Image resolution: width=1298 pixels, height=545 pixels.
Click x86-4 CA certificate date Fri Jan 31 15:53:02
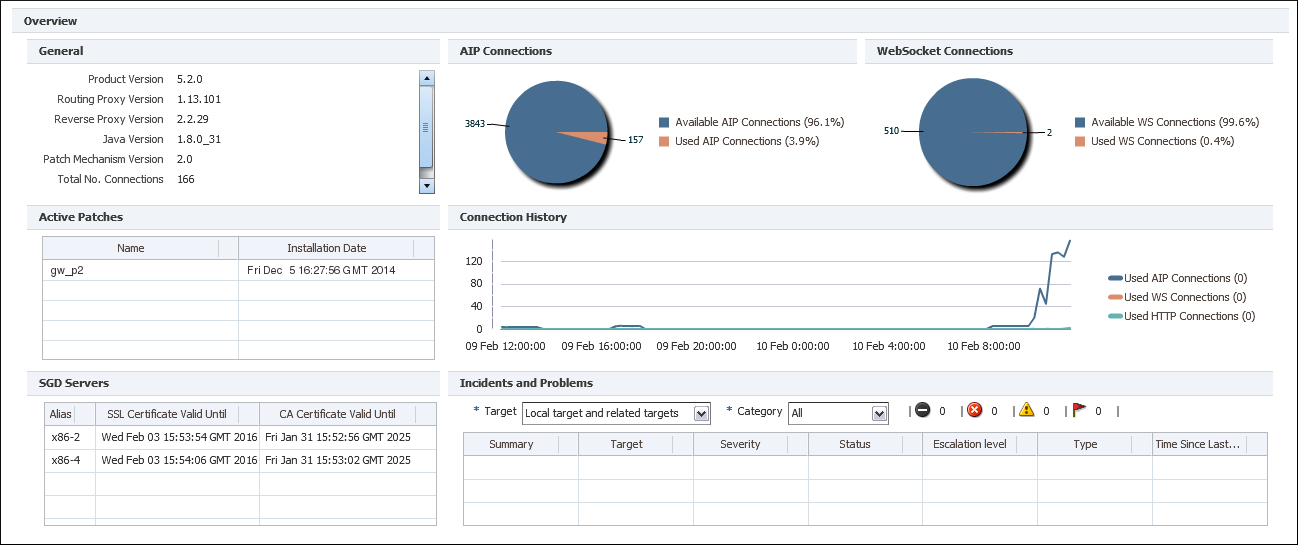click(x=338, y=460)
